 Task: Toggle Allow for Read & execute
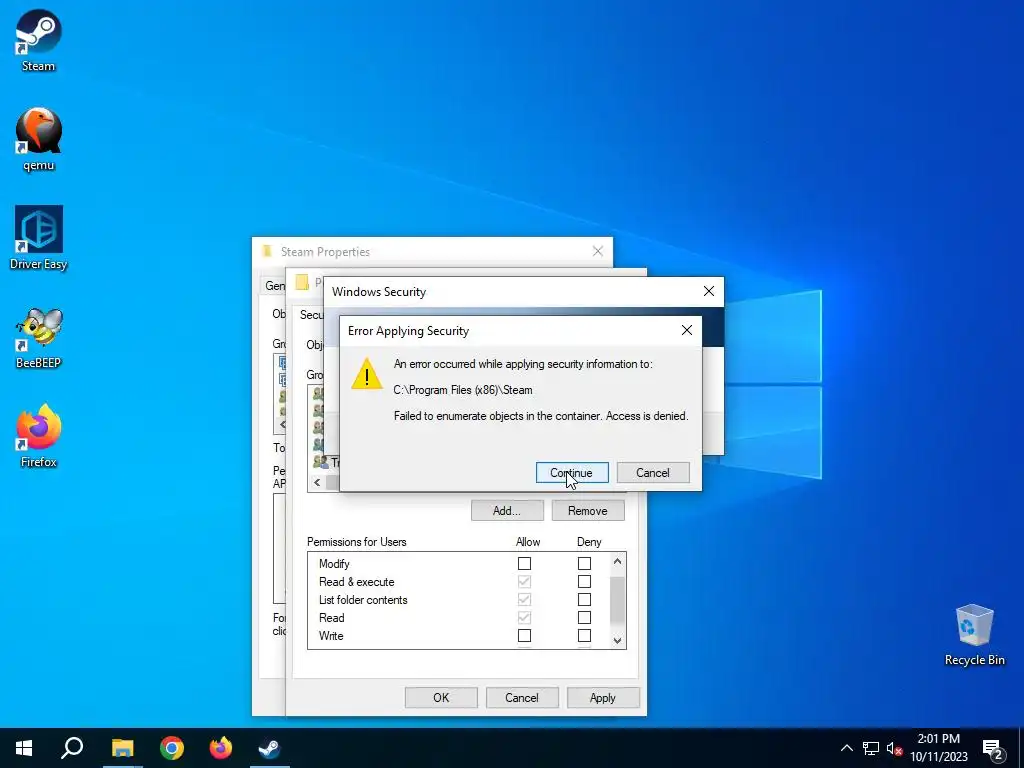pyautogui.click(x=524, y=582)
